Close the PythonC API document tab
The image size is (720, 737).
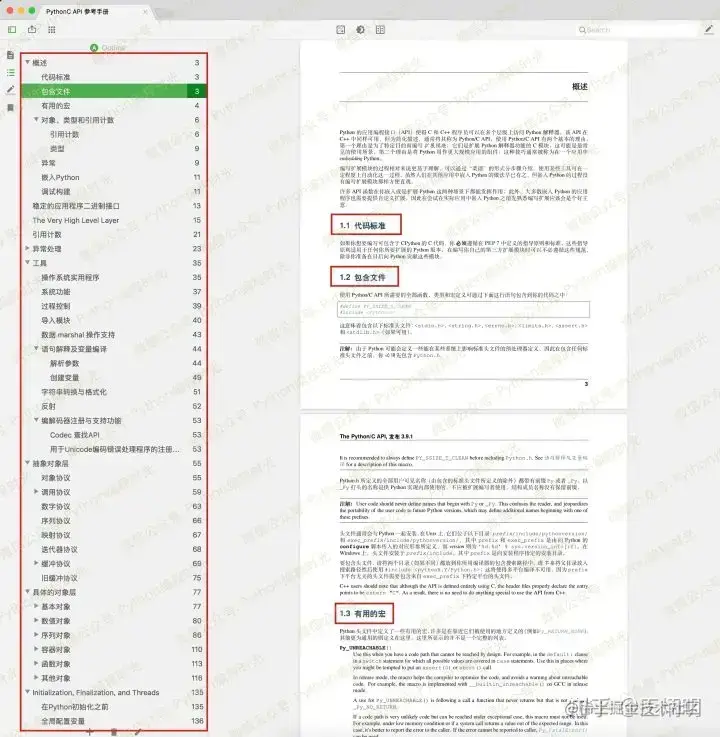(146, 11)
